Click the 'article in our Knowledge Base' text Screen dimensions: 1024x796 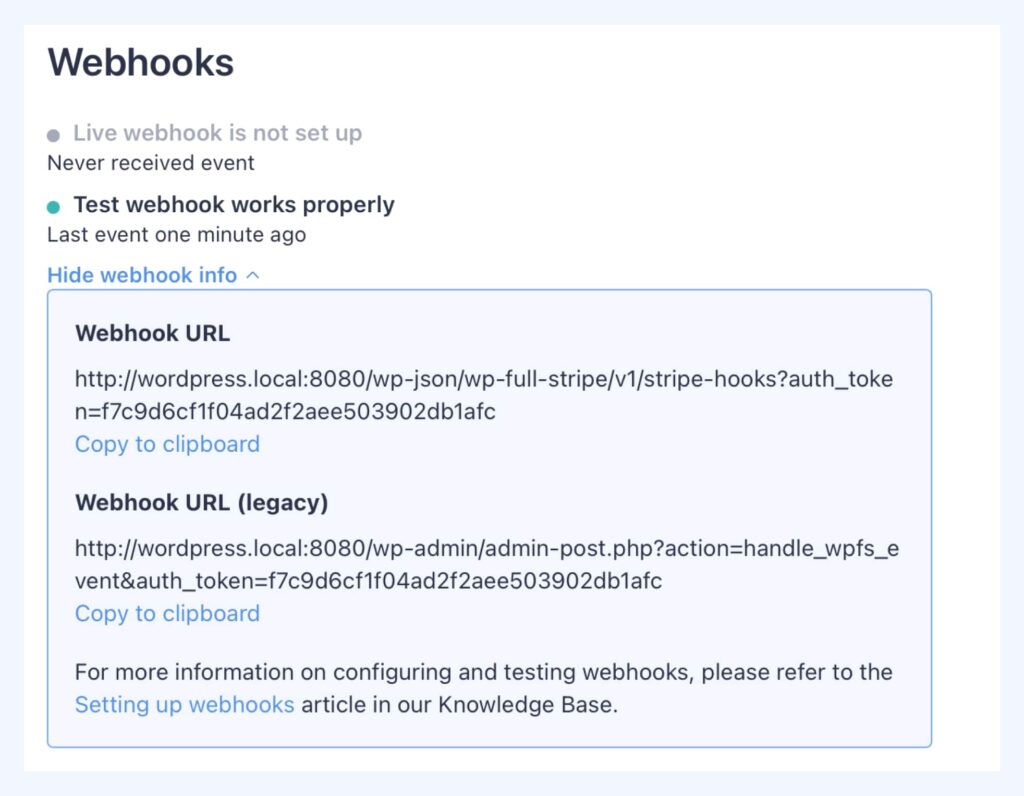[459, 704]
